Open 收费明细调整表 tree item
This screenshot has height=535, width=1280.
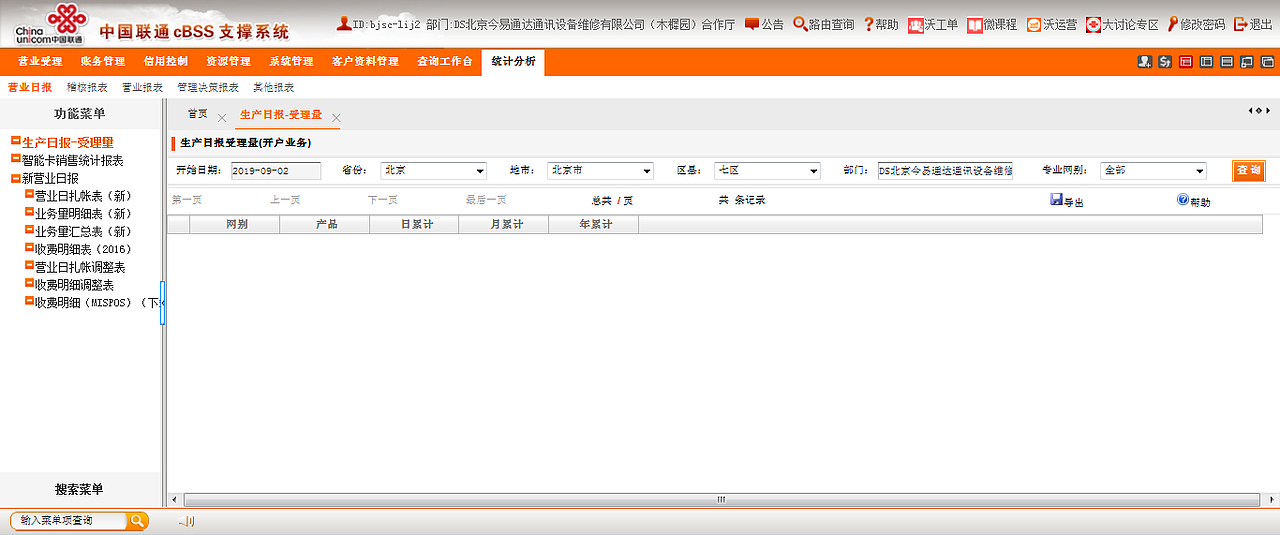74,285
